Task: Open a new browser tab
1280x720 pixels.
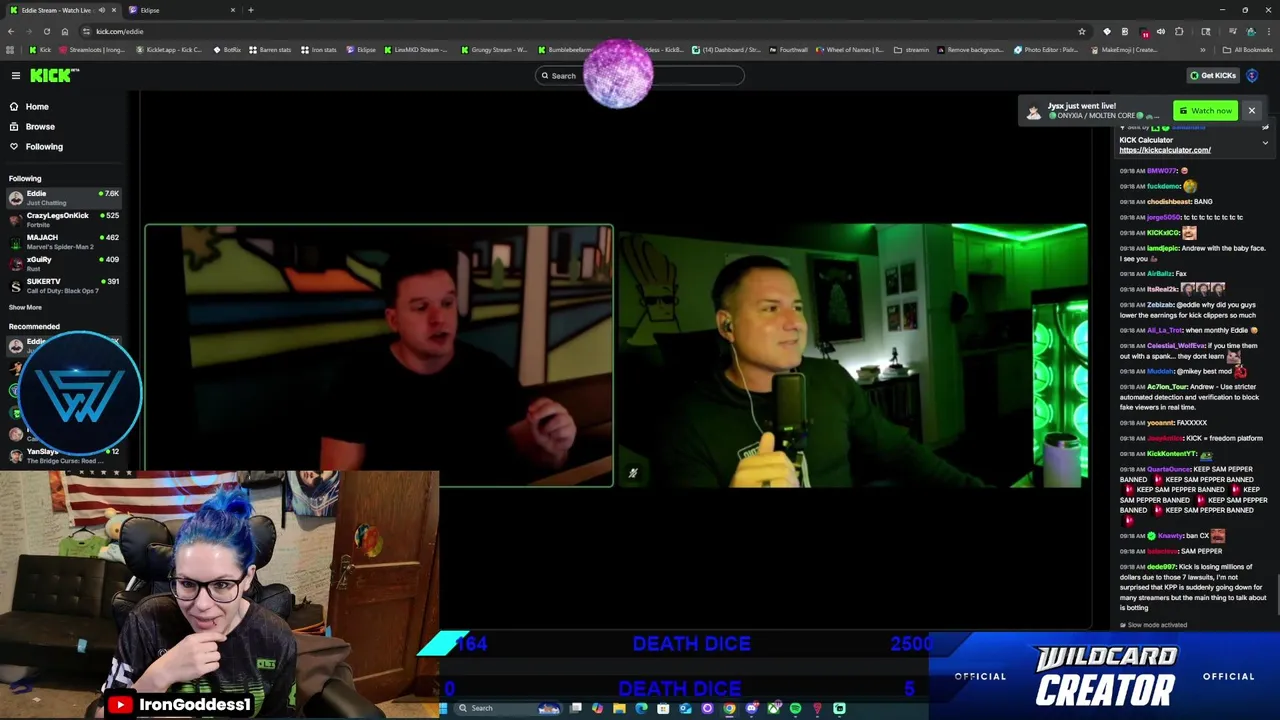Action: coord(251,10)
